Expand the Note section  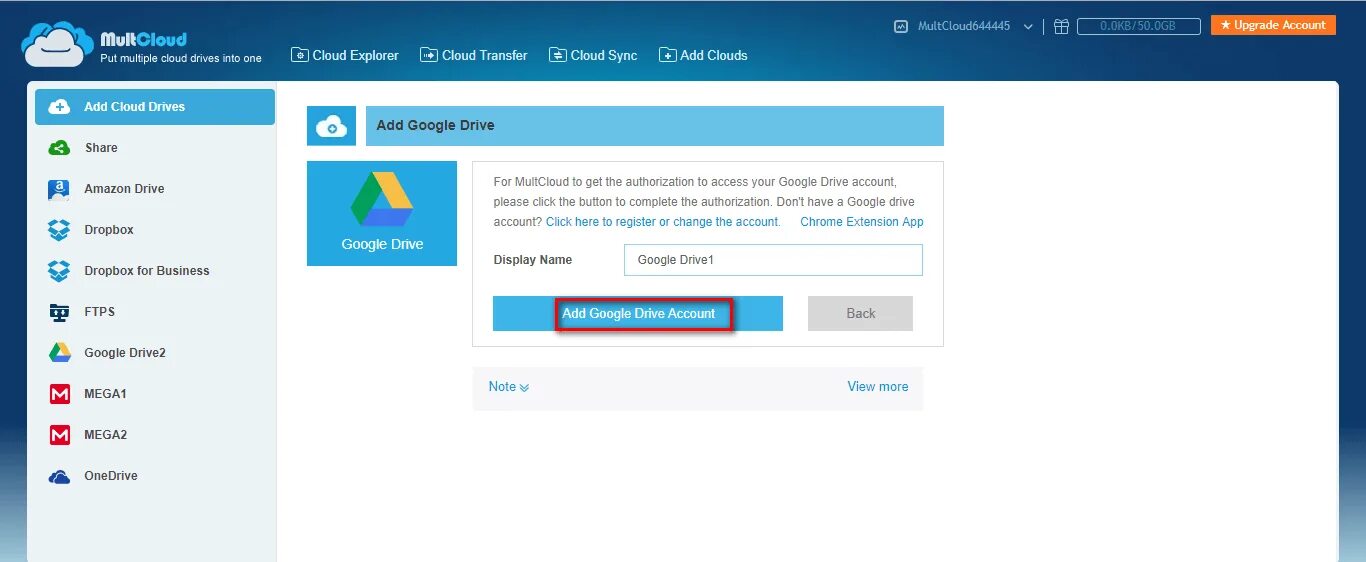coord(509,387)
